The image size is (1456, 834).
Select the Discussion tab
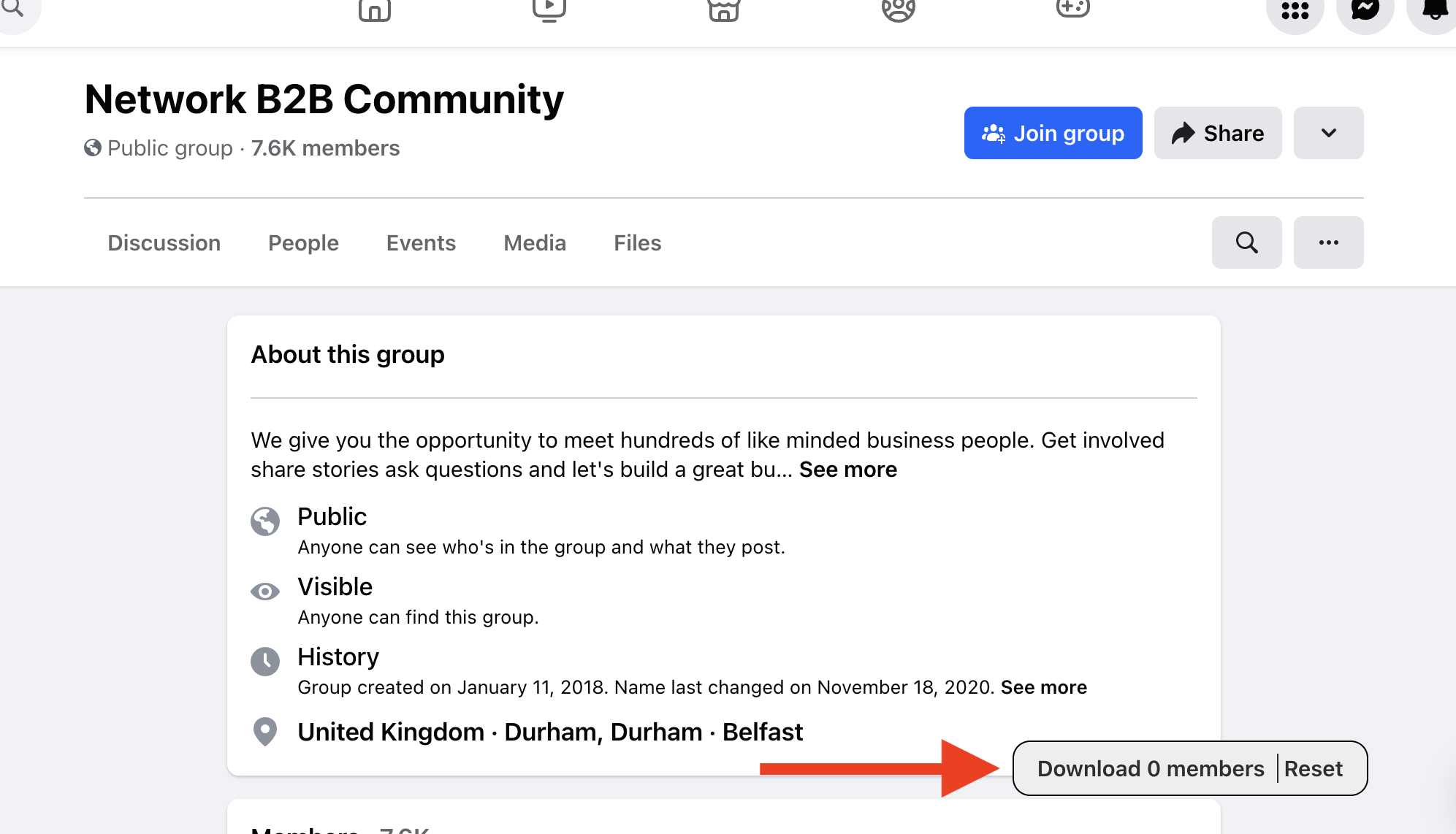[x=164, y=242]
